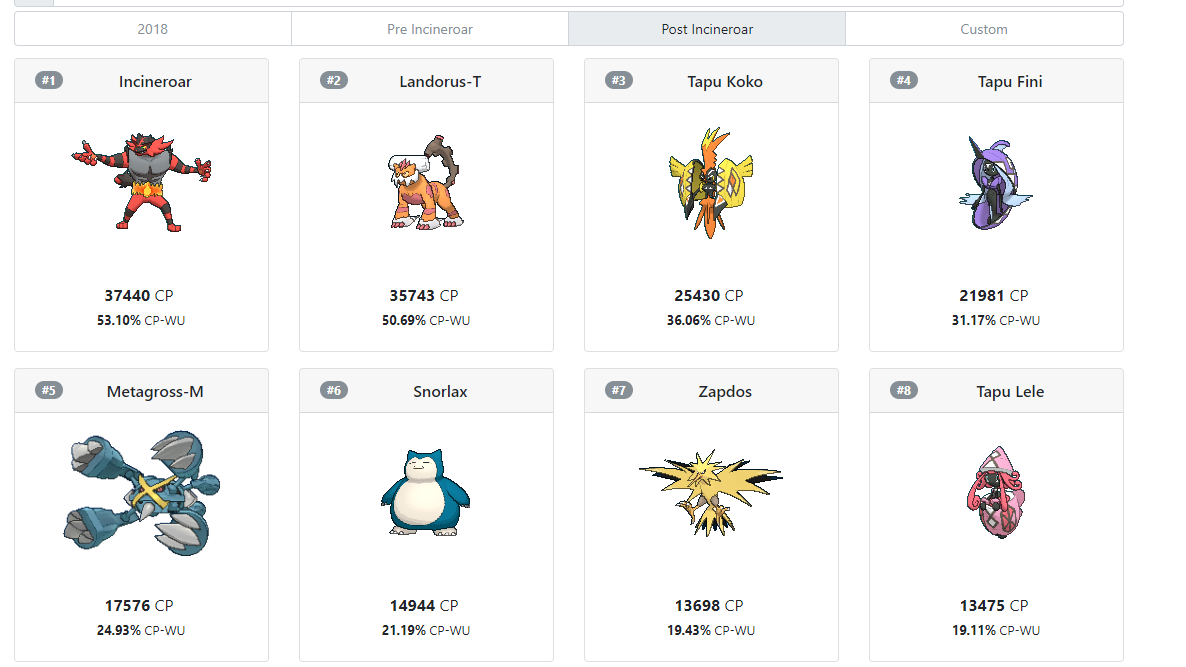Click the #3 rank badge
The width and height of the screenshot is (1186, 667).
click(619, 80)
